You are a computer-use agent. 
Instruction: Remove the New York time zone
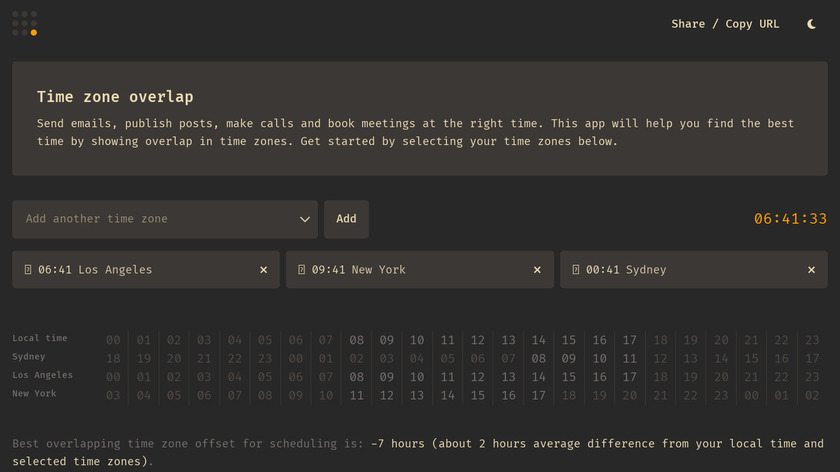537,270
